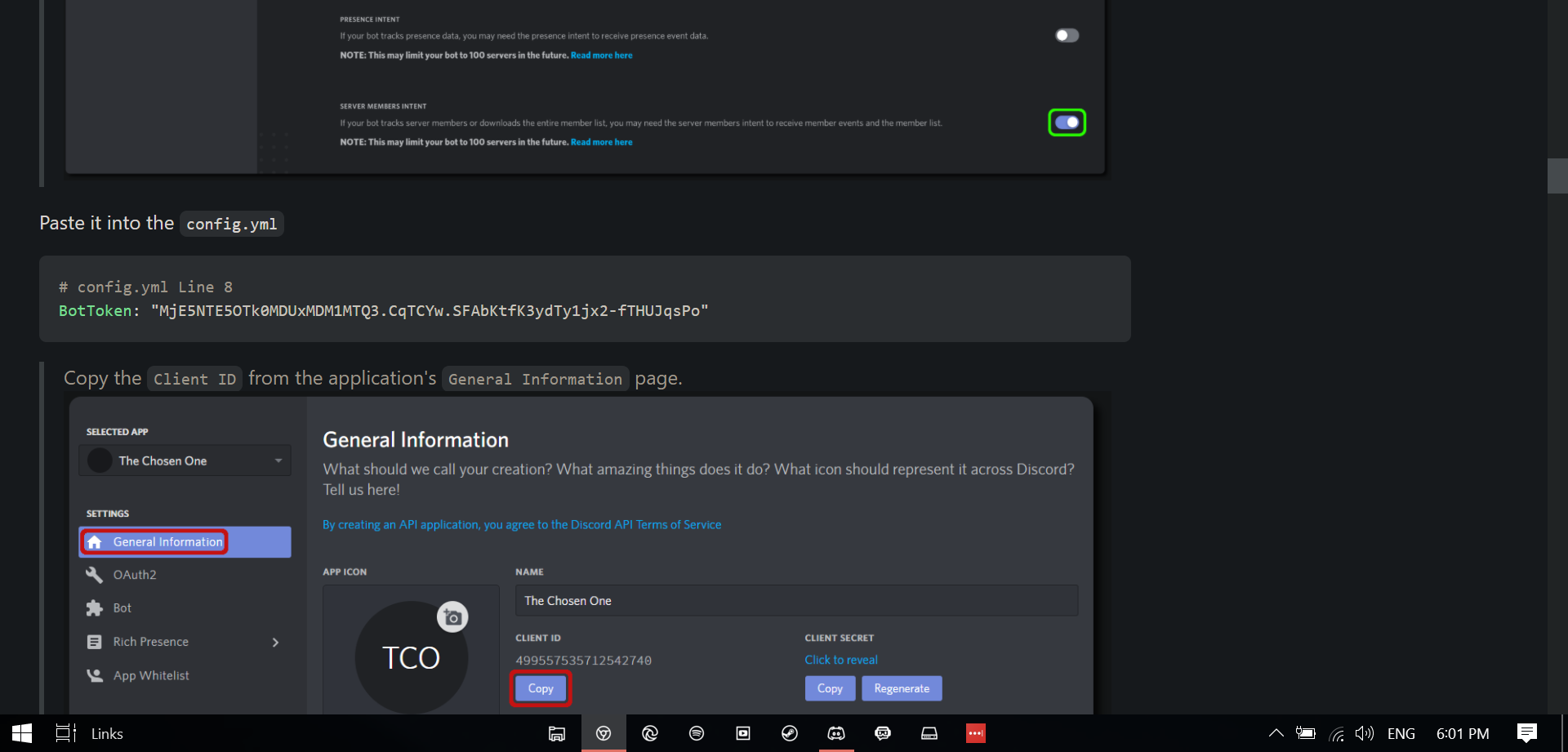This screenshot has height=752, width=1568.
Task: Open the Action Center notifications
Action: tap(1527, 733)
